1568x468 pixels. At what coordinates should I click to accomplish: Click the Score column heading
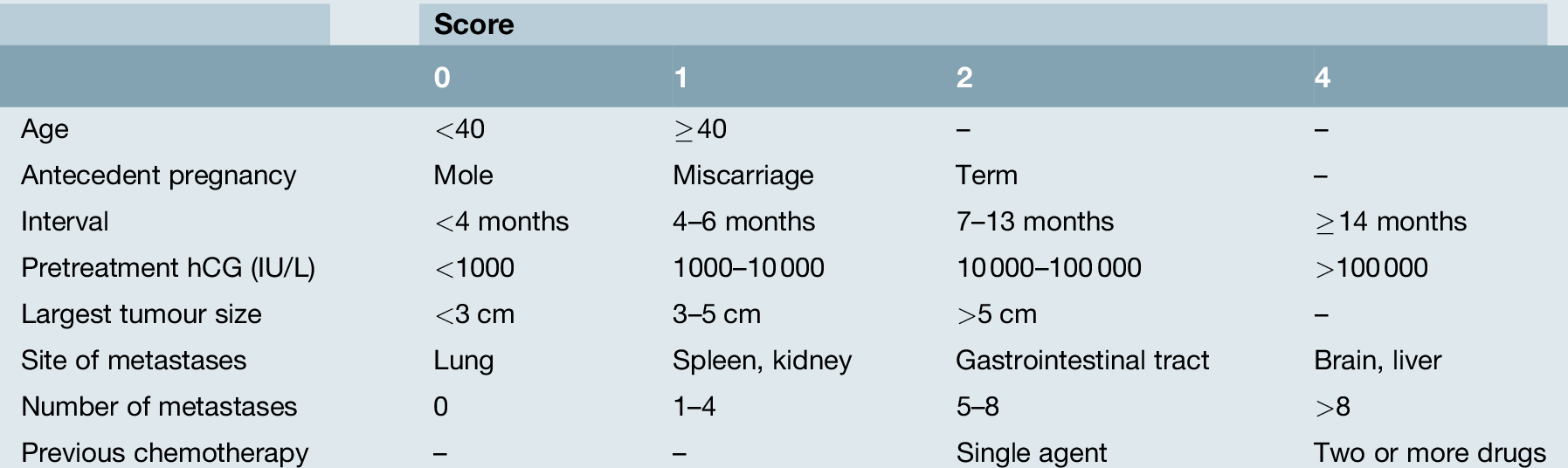[x=473, y=24]
